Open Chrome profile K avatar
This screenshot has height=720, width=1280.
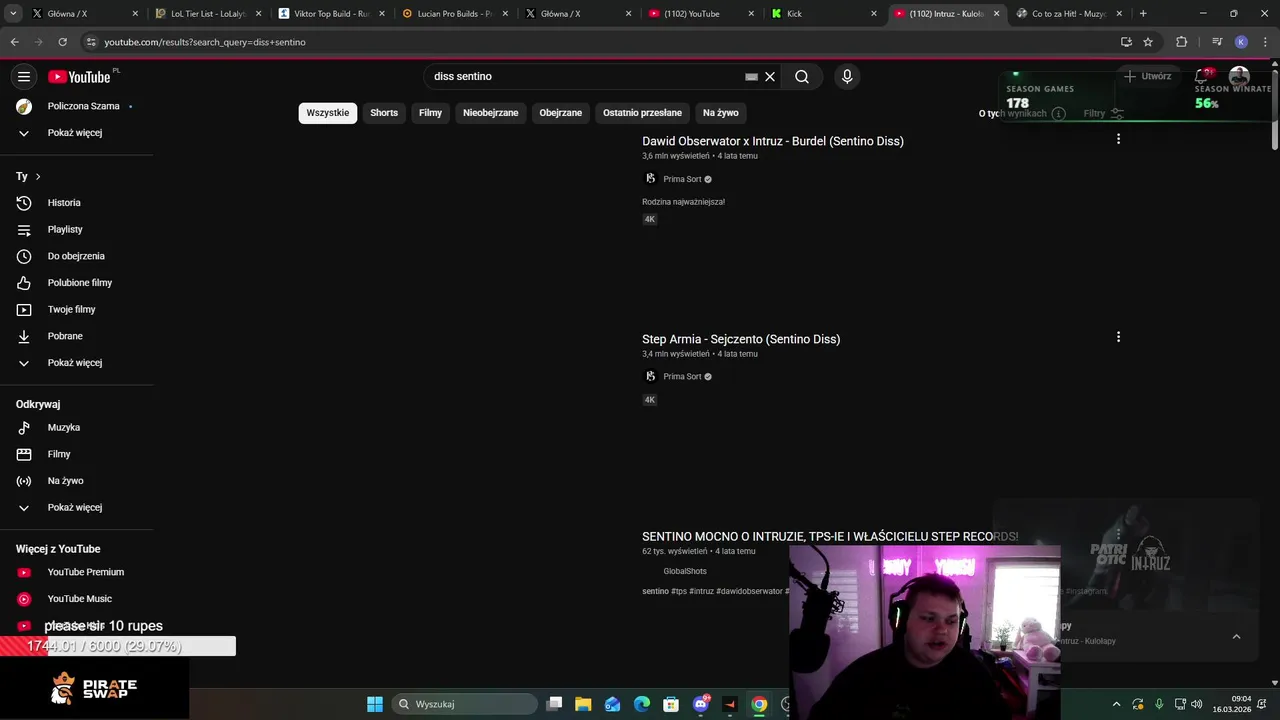1241,42
